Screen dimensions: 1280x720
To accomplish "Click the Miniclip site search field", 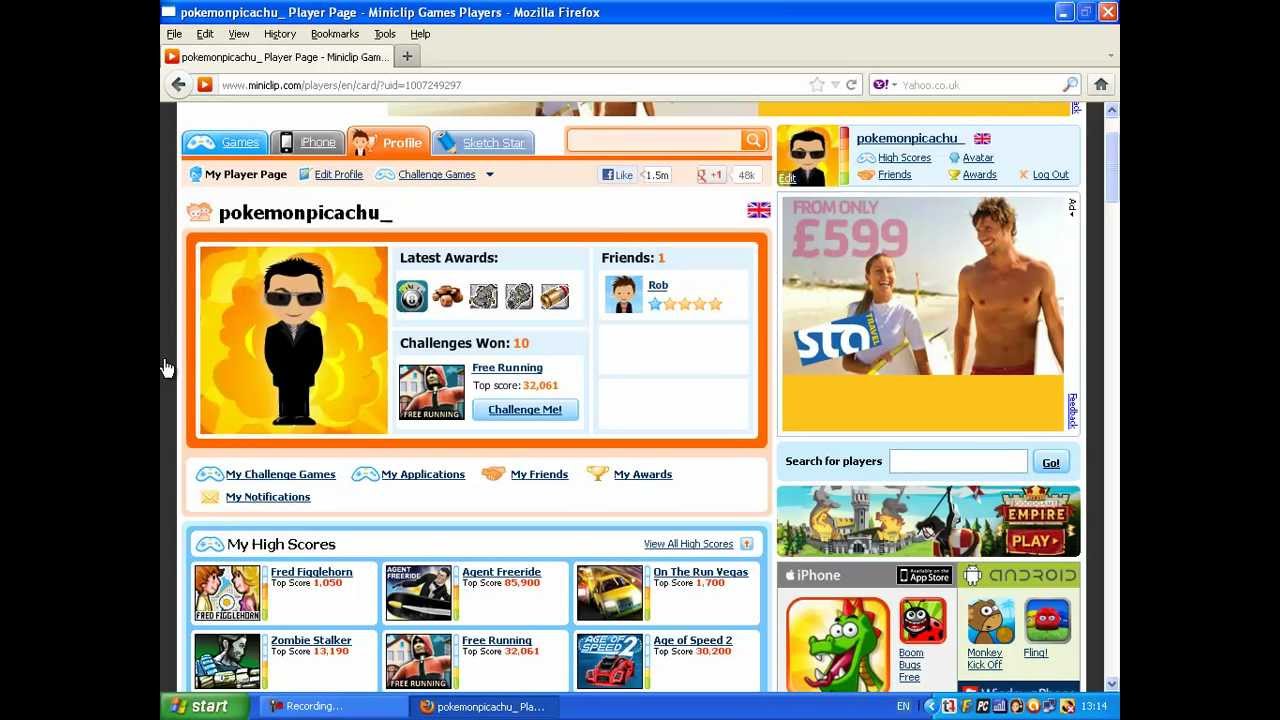I will (655, 140).
